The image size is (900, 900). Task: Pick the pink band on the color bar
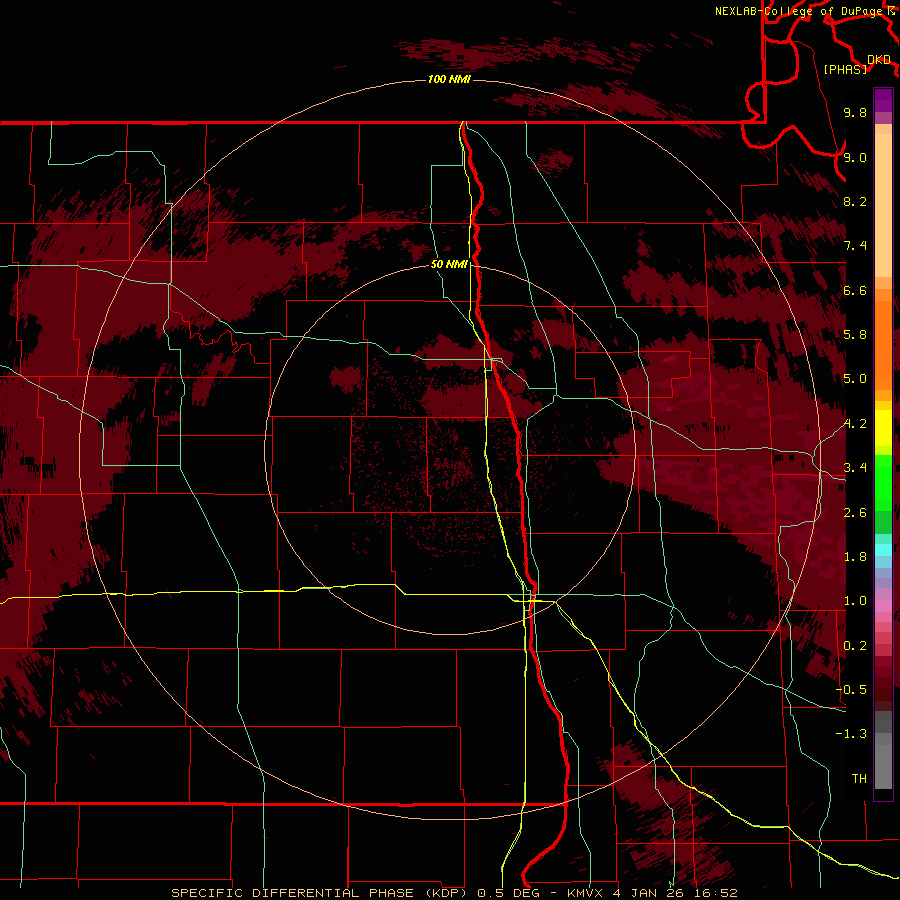coord(883,606)
